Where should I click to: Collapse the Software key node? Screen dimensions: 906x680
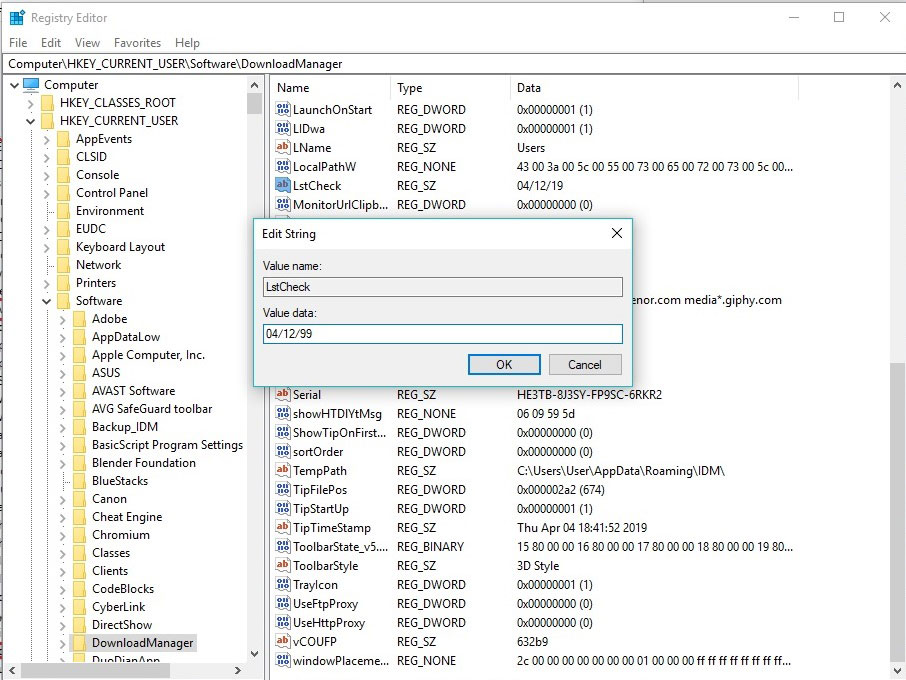[x=47, y=301]
